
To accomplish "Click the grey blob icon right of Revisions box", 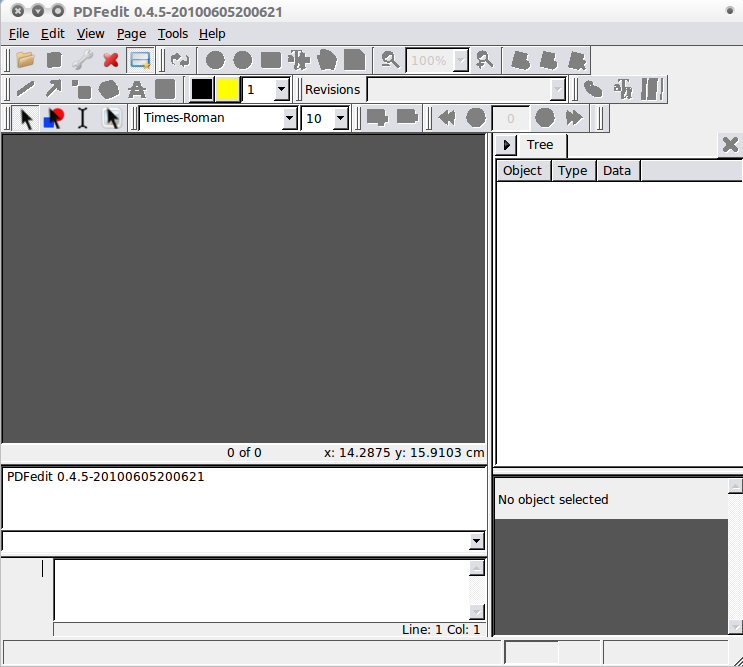I will pyautogui.click(x=593, y=89).
